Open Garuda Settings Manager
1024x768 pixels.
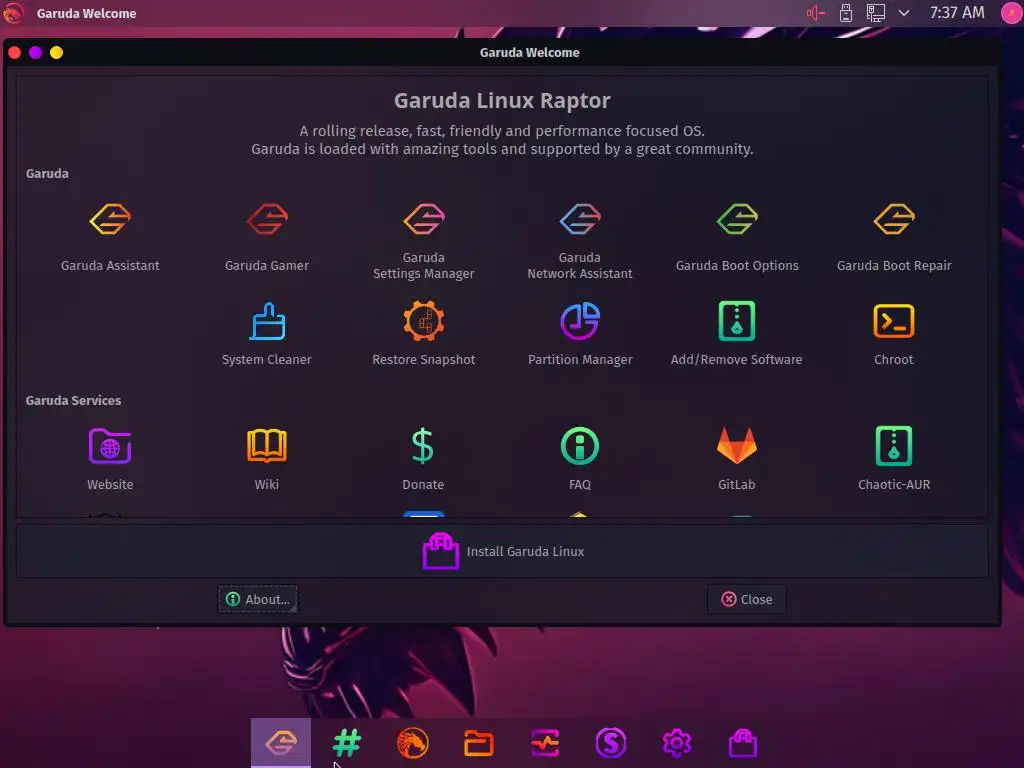tap(423, 240)
